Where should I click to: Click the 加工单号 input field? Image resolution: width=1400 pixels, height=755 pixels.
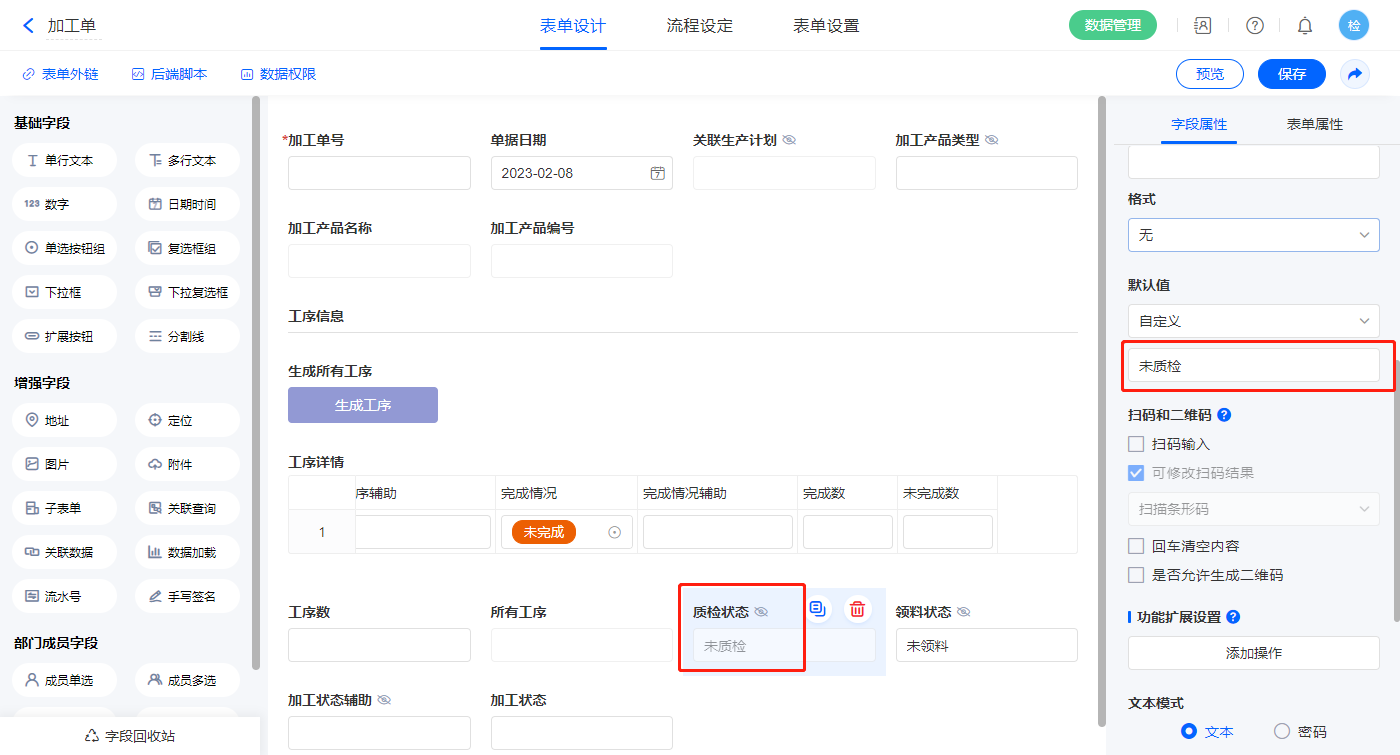click(379, 173)
